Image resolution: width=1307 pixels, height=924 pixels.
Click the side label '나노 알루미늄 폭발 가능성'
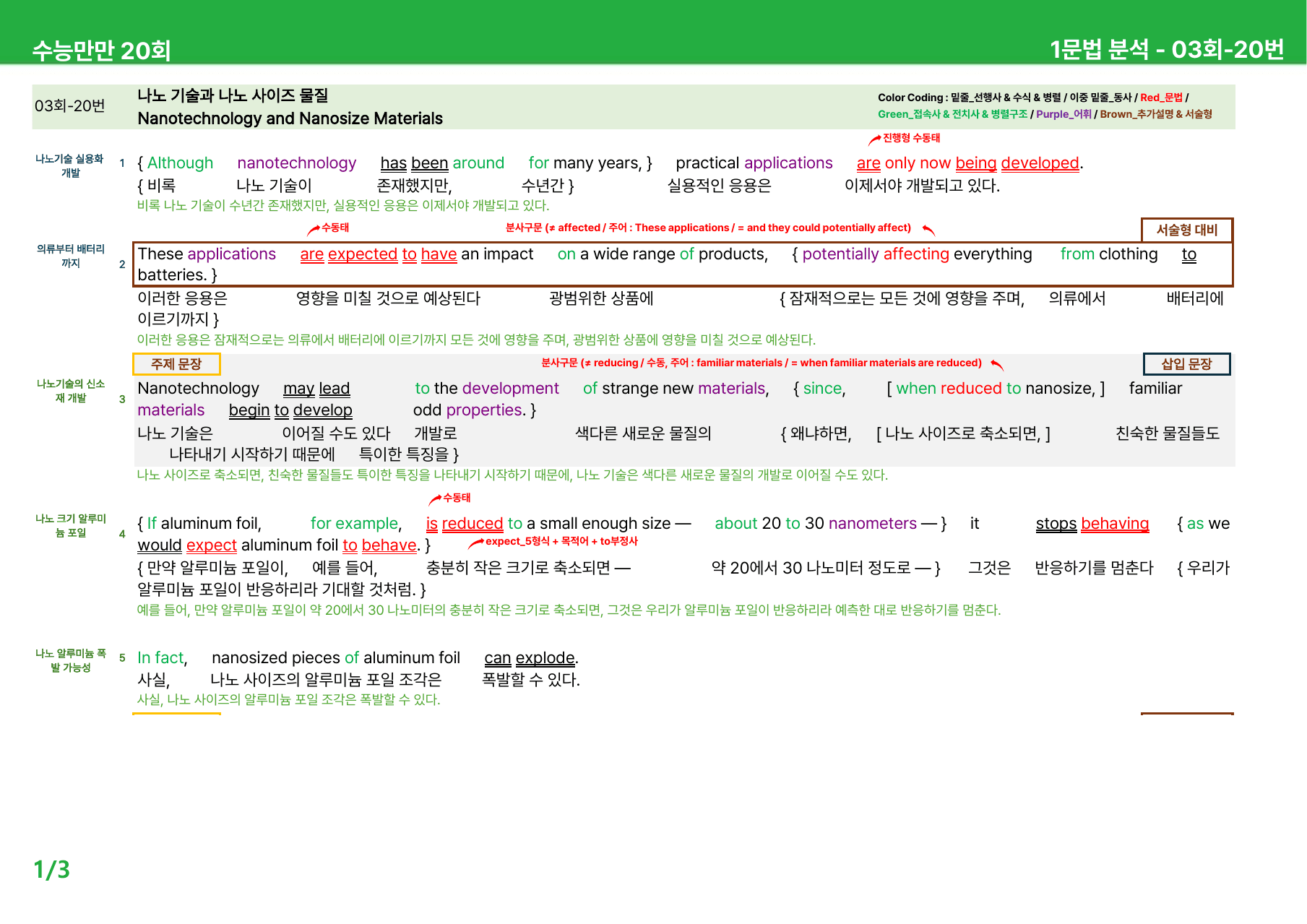click(70, 660)
